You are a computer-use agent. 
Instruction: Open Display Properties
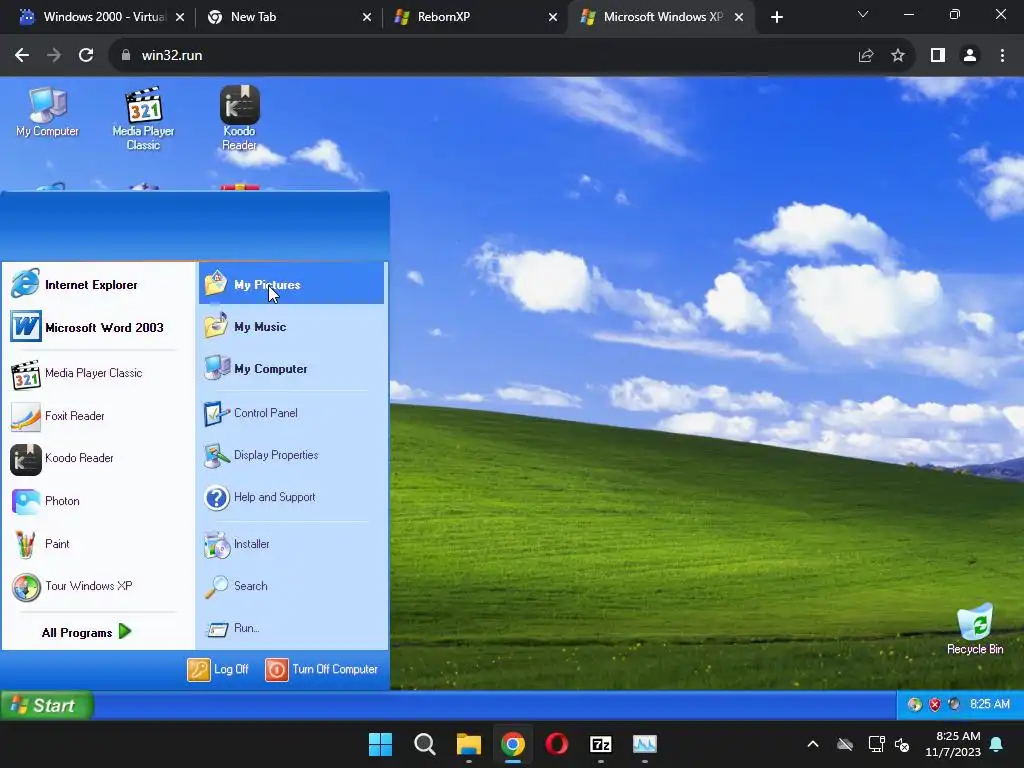pos(291,455)
